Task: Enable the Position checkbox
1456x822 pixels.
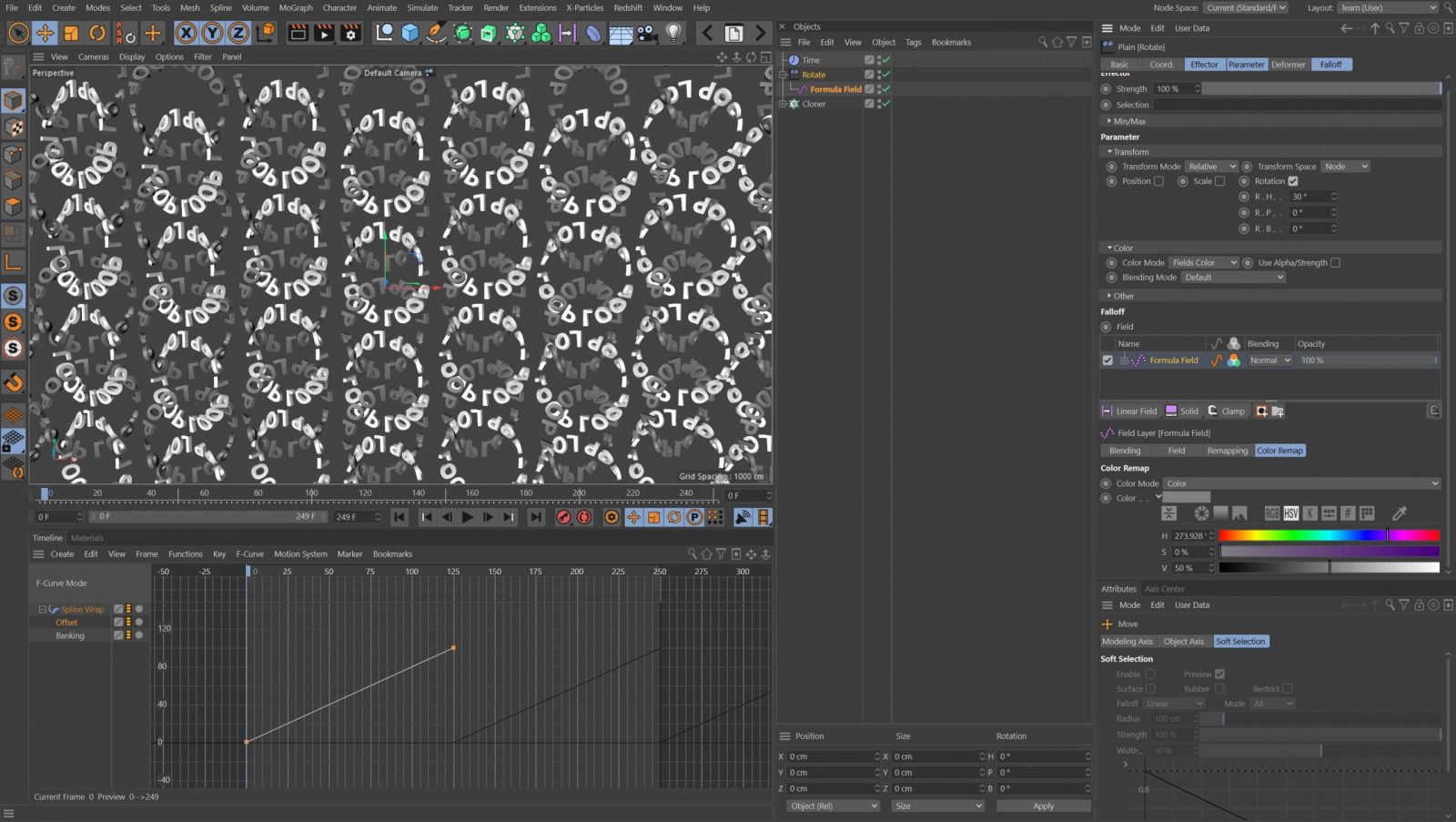Action: 1158,181
